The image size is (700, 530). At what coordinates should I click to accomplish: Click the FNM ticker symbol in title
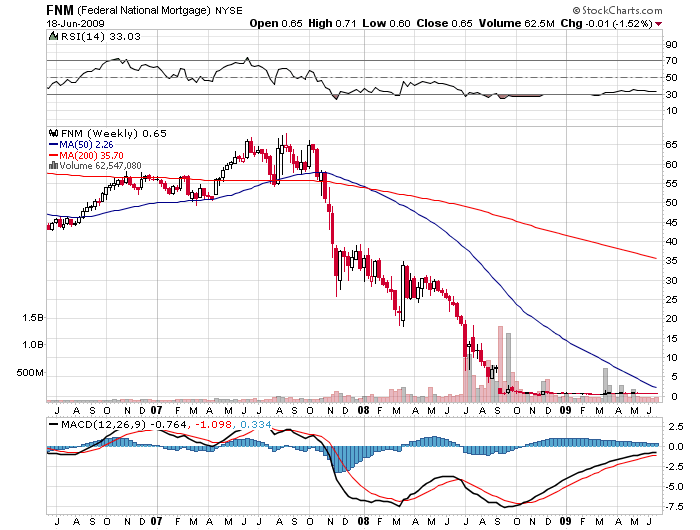pyautogui.click(x=60, y=10)
